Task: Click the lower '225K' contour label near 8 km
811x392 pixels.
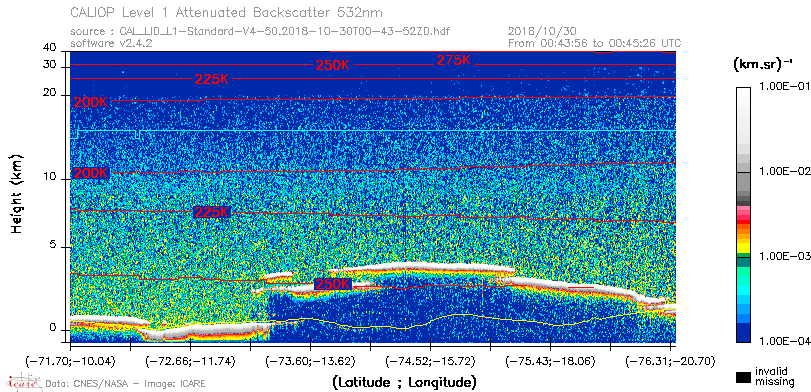Action: coord(212,212)
